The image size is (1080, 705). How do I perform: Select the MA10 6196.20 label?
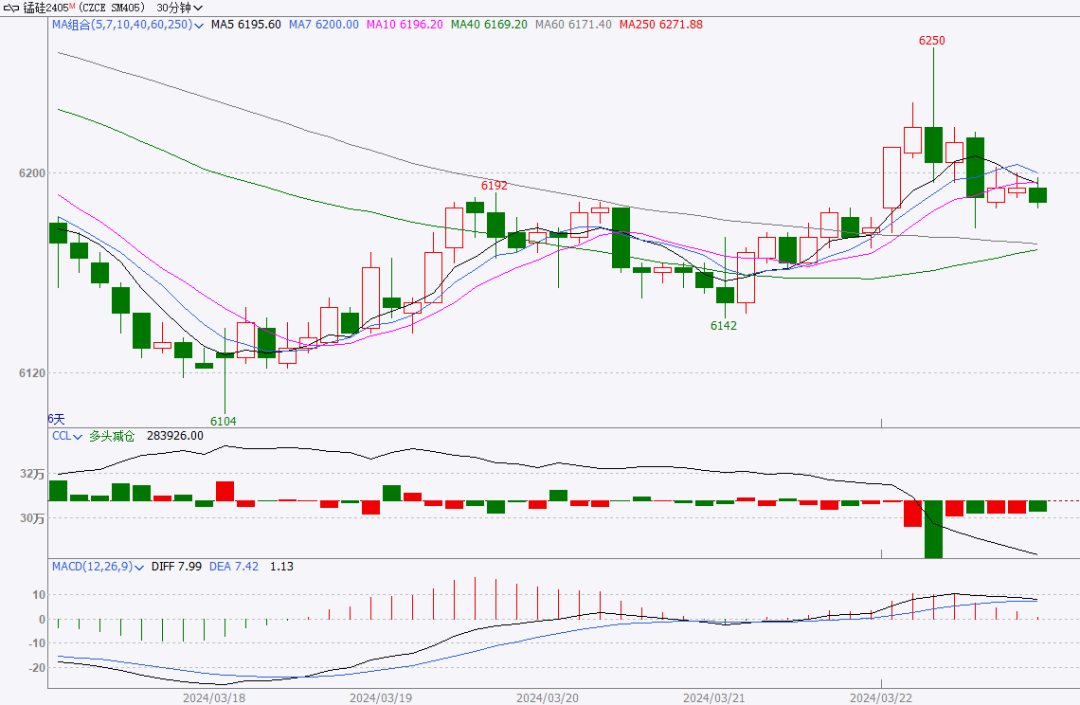(404, 25)
